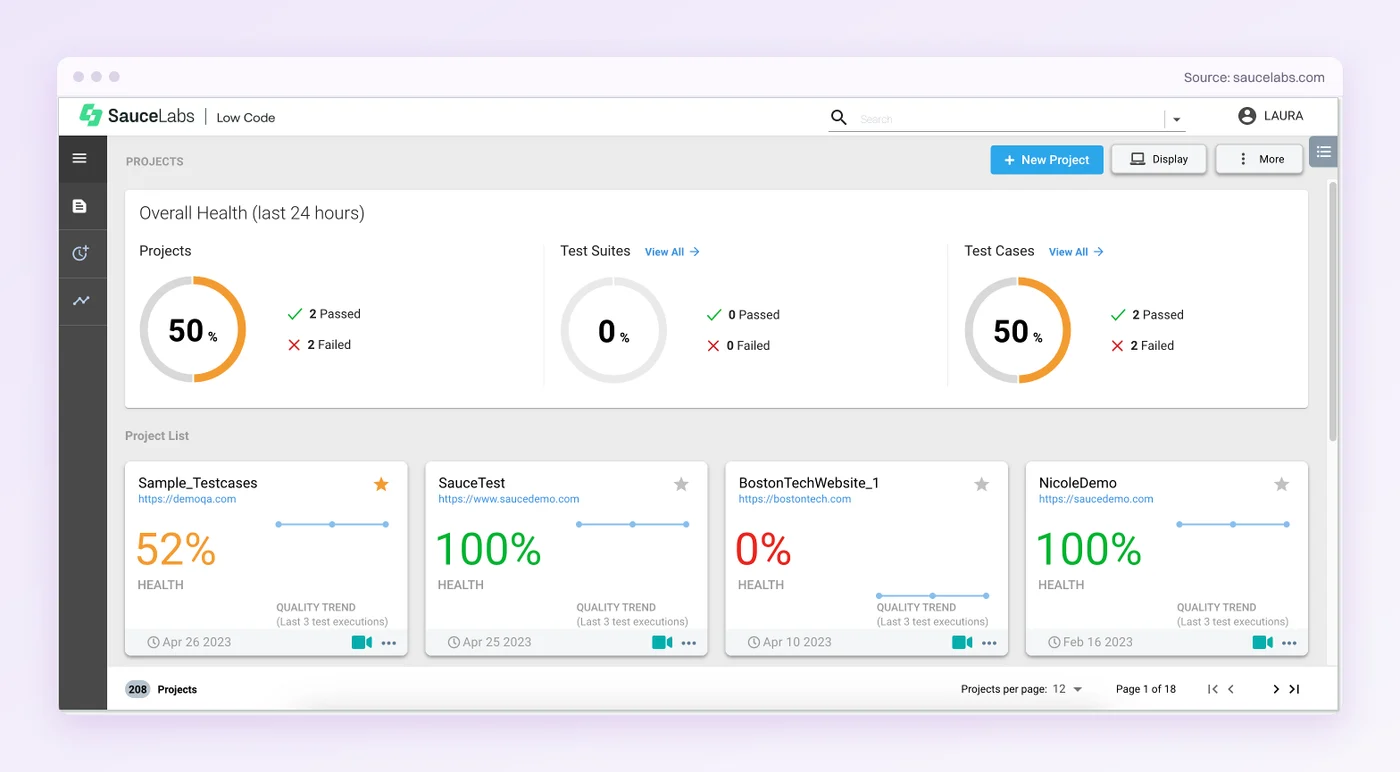
Task: Open the NicoleDemo https://saucedemo.com link
Action: pos(1096,499)
